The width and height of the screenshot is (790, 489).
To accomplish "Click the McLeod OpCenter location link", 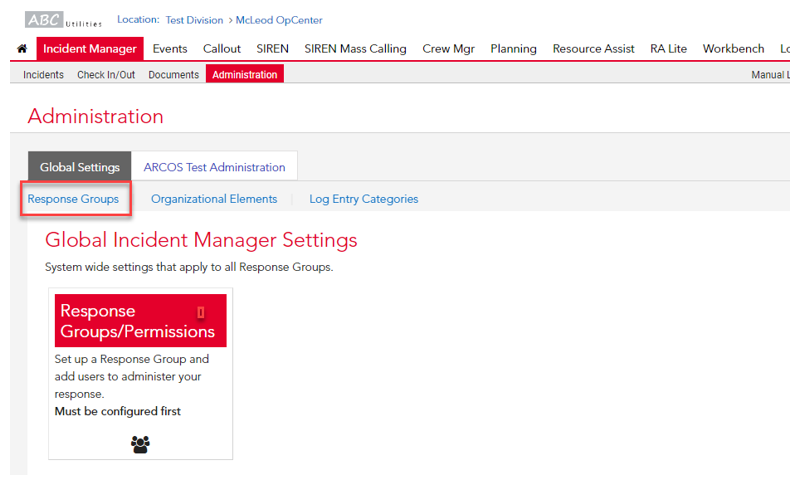I will [279, 20].
